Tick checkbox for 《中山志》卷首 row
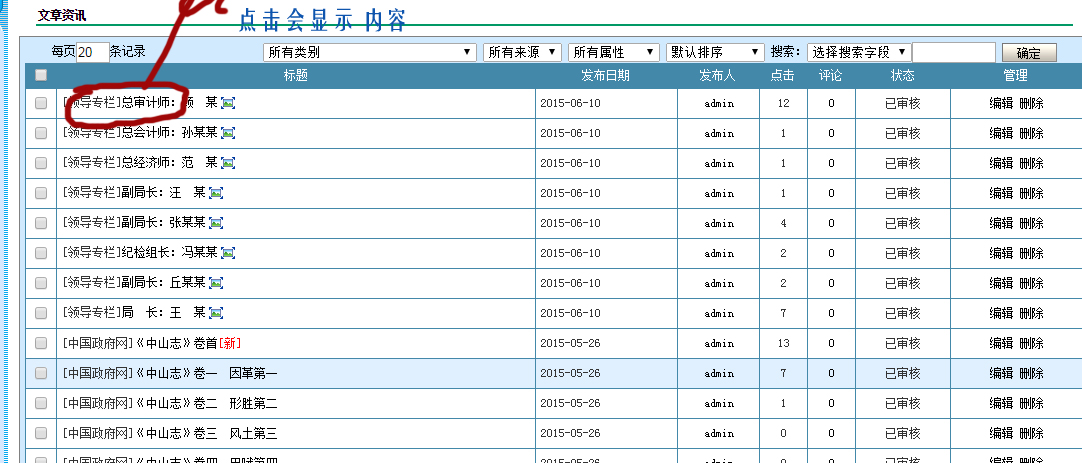Screen dimensions: 1082x463 click(x=41, y=343)
